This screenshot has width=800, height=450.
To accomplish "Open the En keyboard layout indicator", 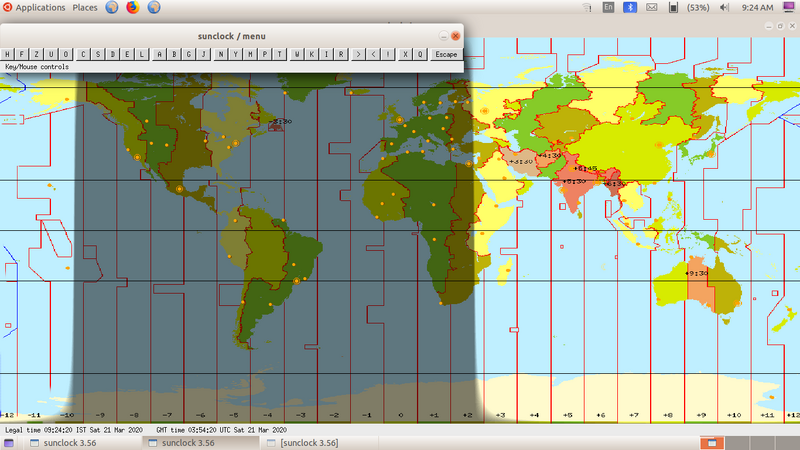I will point(608,7).
